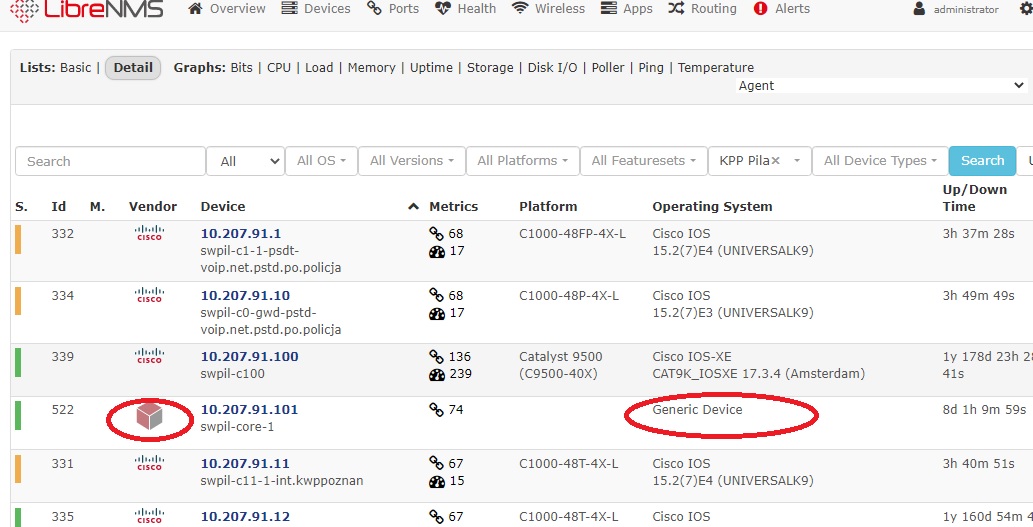Open the Health menu
The height and width of the screenshot is (527, 1033).
(465, 9)
